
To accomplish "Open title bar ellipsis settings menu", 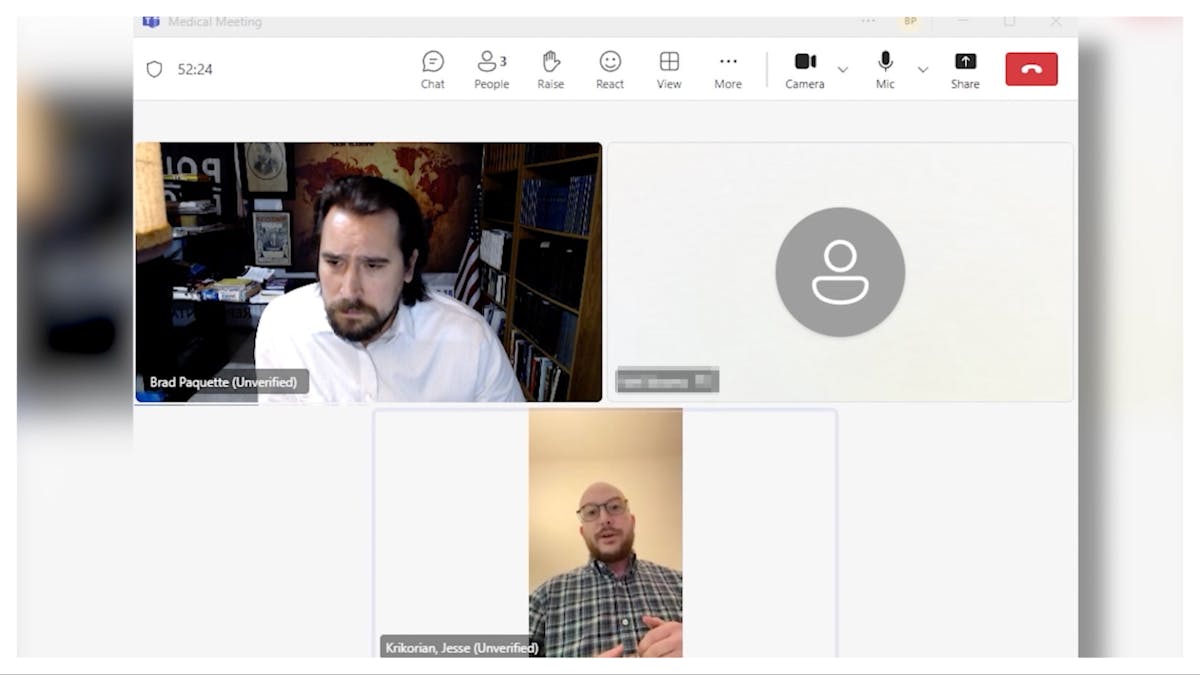I will click(x=868, y=21).
